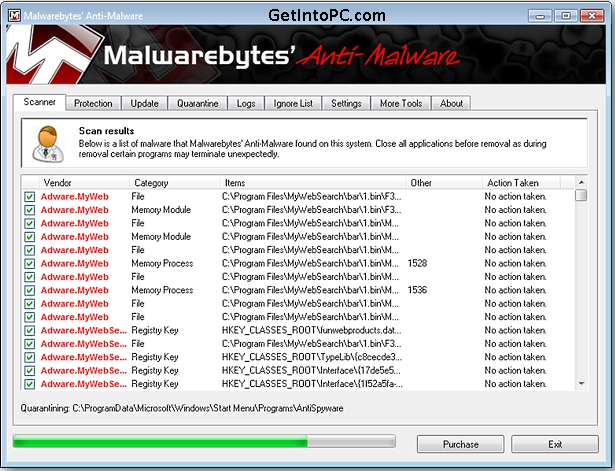
Task: Show the About tab
Action: 451,104
